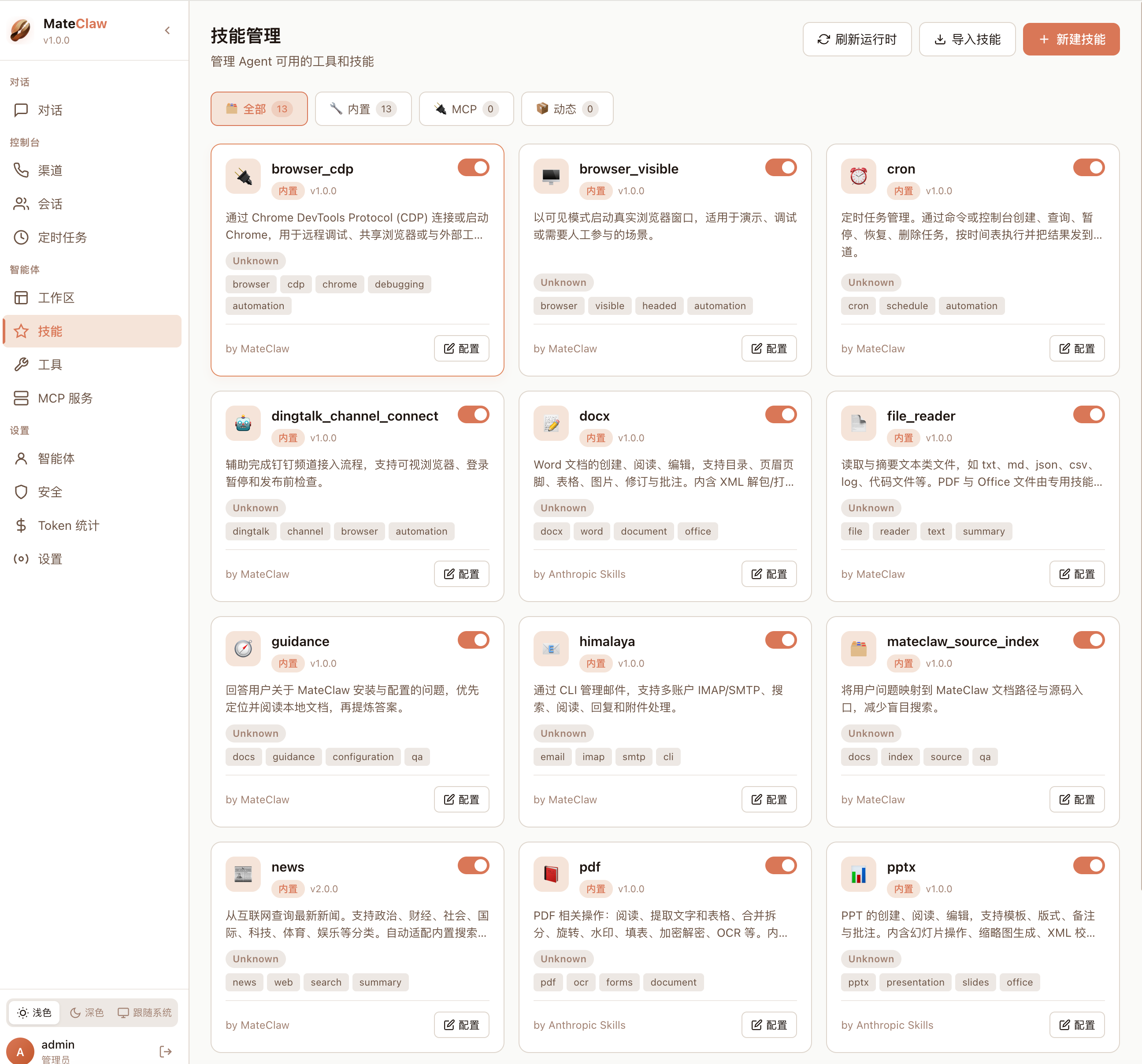
Task: Open the MCP 服务 sidebar icon
Action: pos(21,398)
